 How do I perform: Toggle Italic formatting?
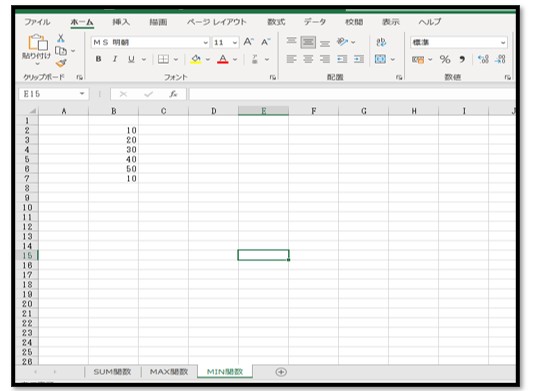point(115,59)
